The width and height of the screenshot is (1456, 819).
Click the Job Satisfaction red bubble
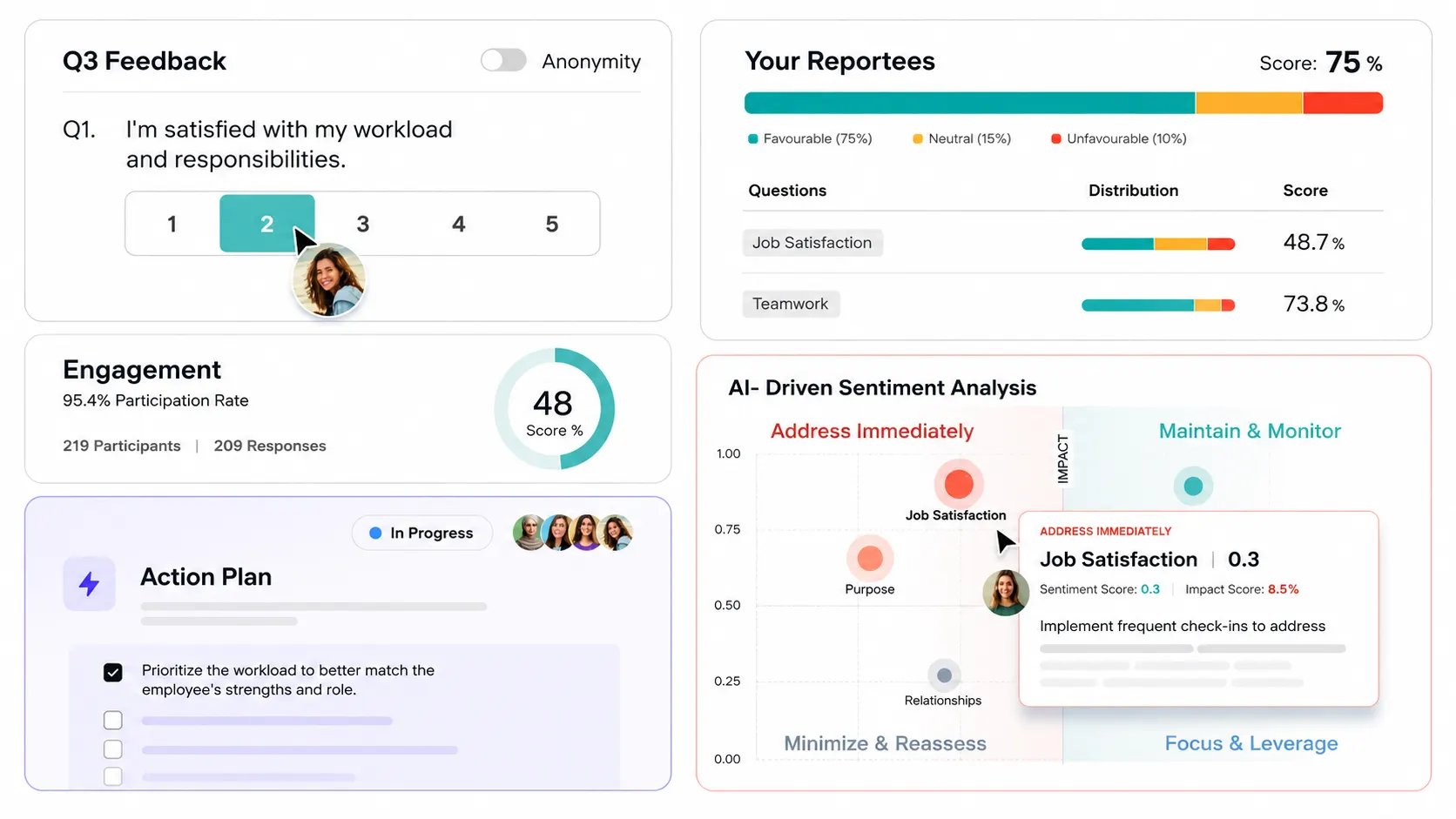959,484
